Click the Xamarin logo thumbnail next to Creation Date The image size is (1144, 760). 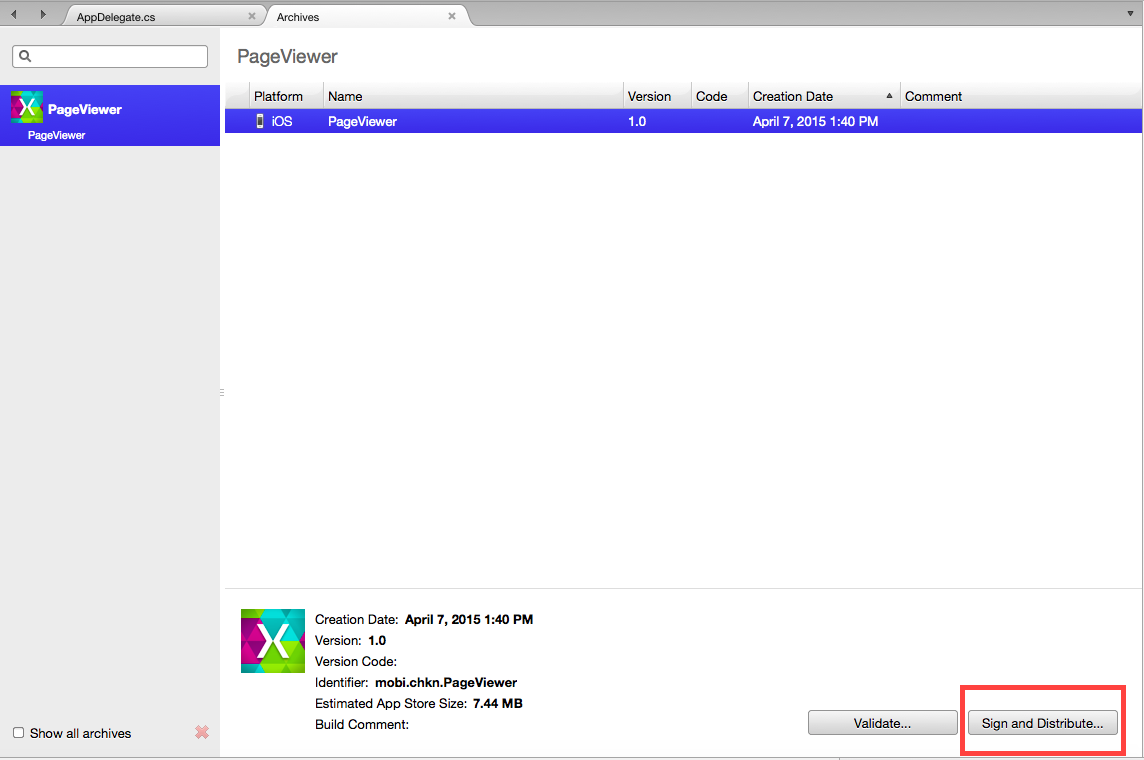click(272, 640)
